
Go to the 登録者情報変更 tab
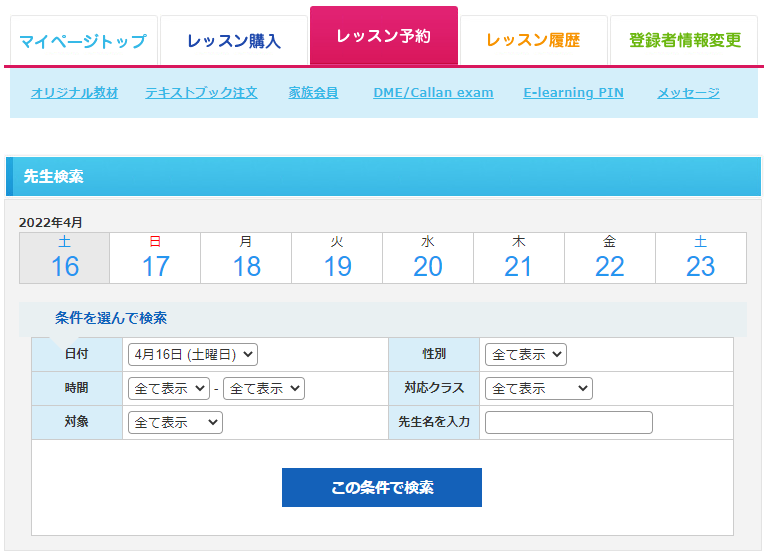(x=685, y=41)
